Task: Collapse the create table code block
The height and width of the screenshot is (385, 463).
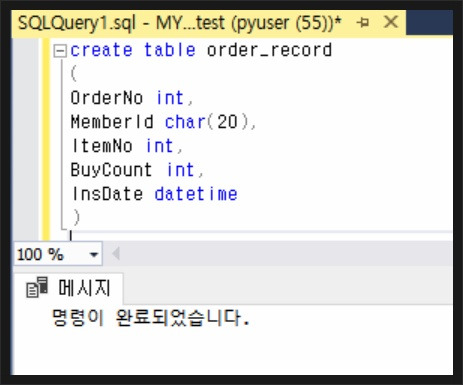Action: tap(60, 51)
